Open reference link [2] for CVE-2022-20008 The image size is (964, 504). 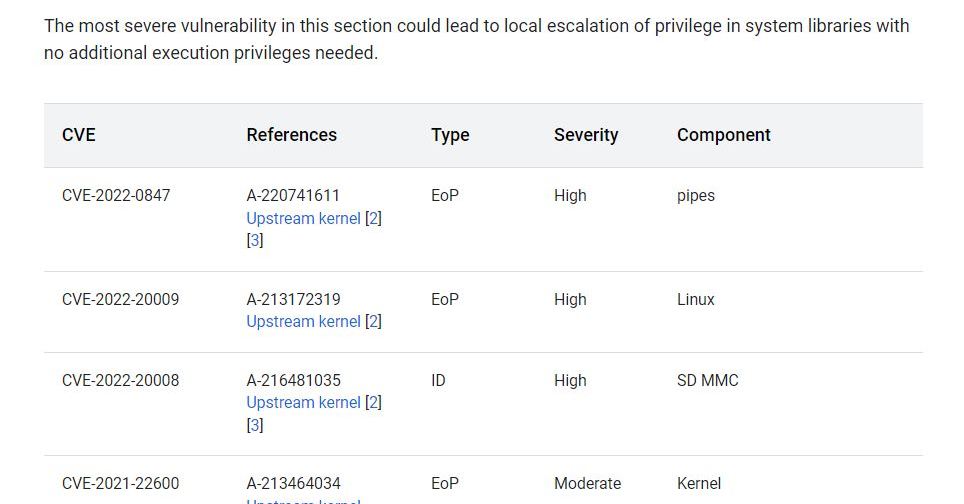(x=373, y=402)
